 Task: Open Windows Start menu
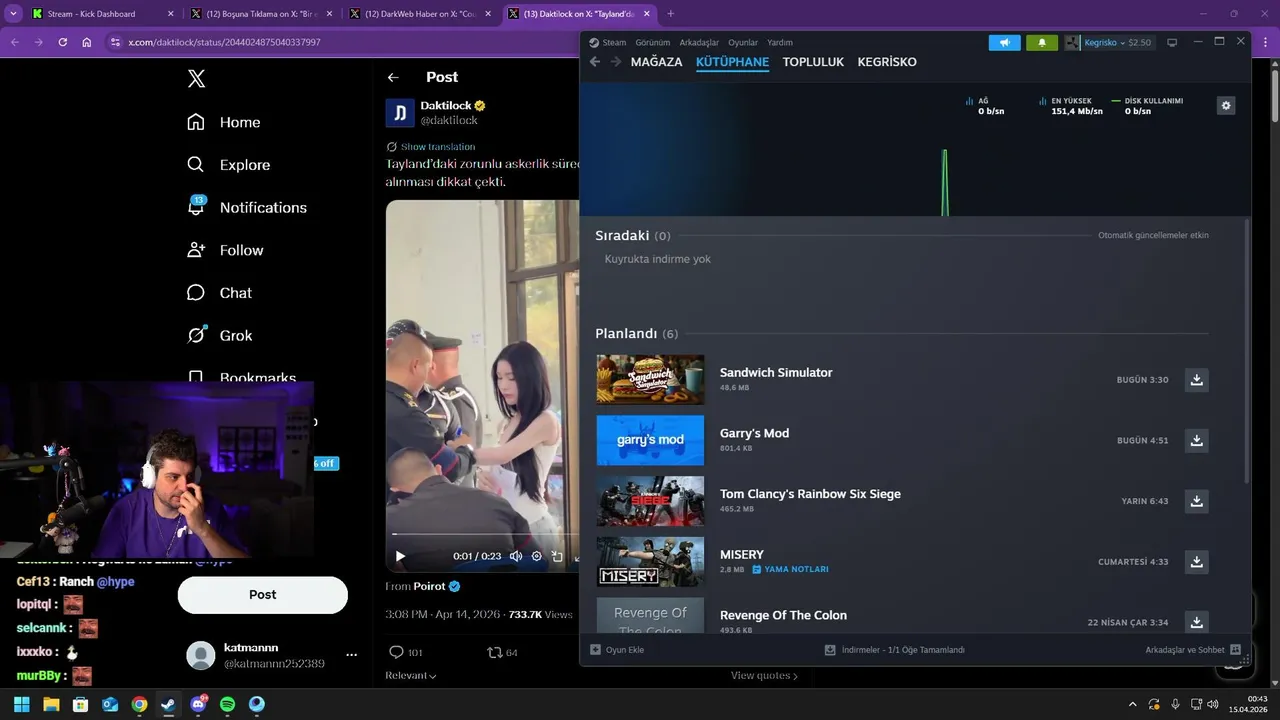click(x=22, y=704)
